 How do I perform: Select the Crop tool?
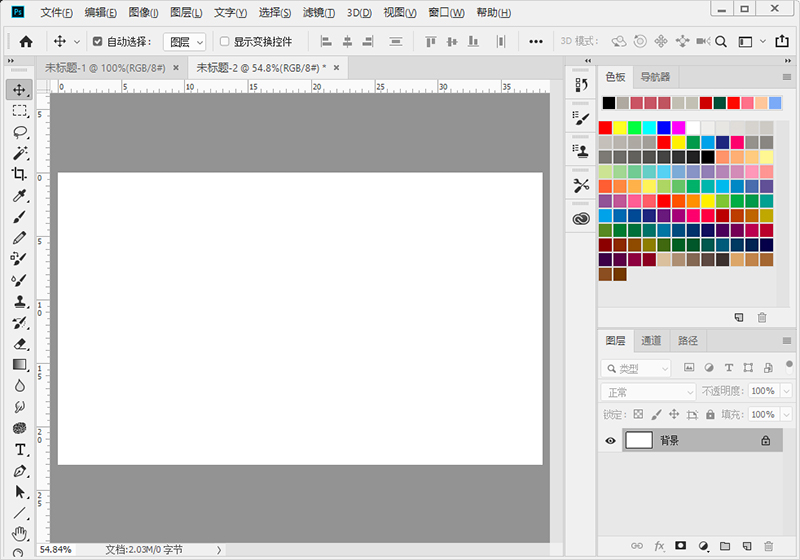click(x=20, y=174)
